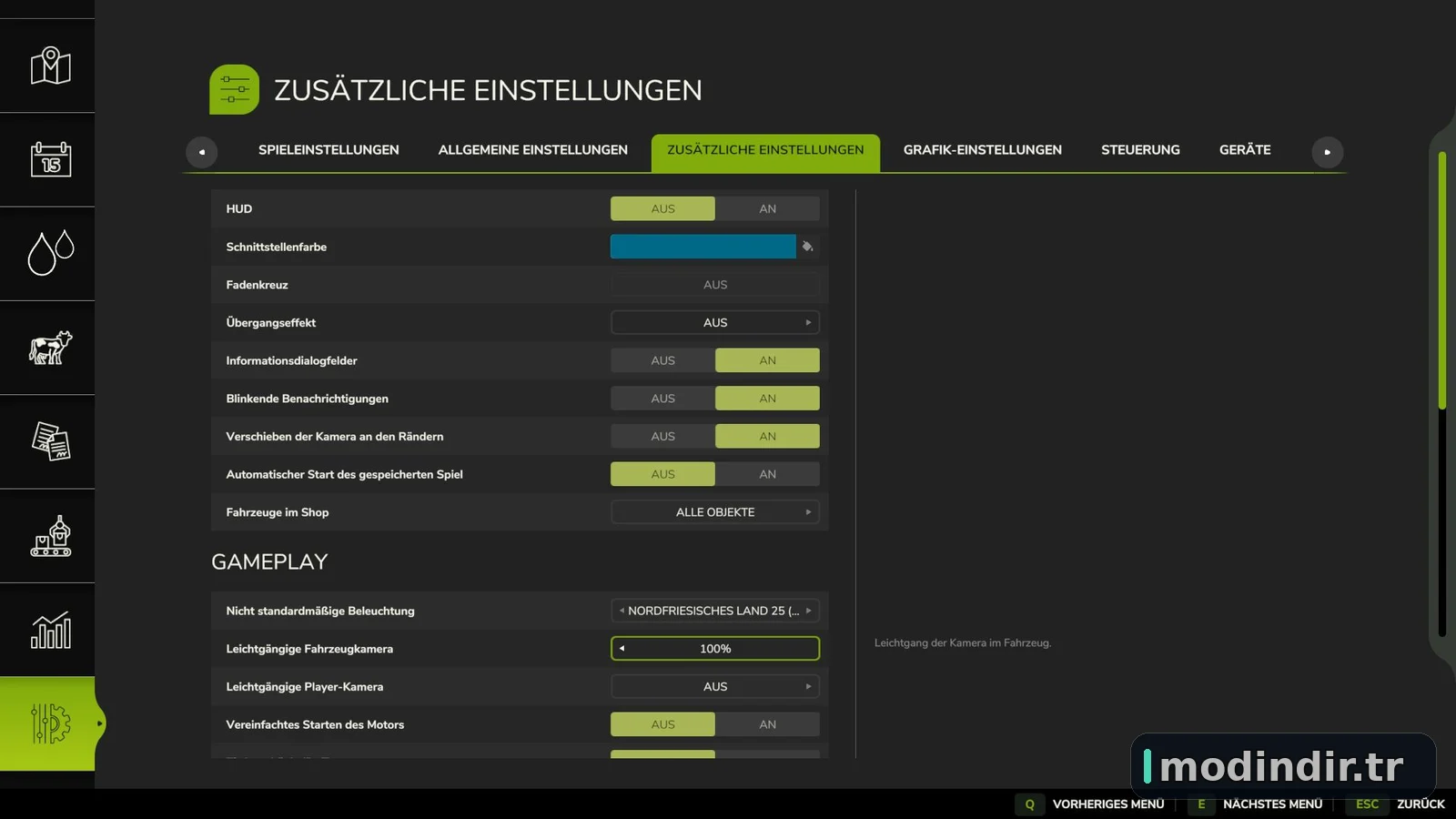Click Nächstes Menü button

click(x=1273, y=804)
